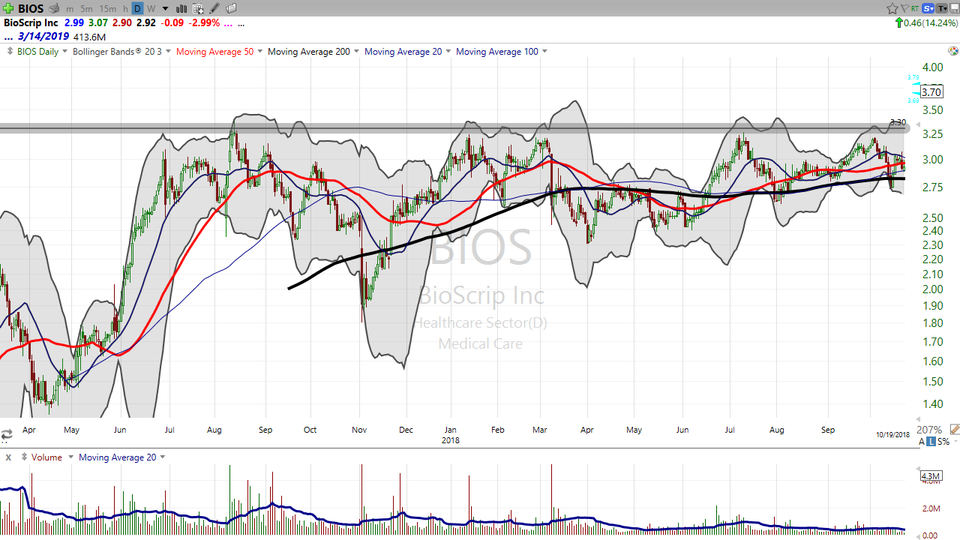
Task: Switch to the hourly (h) timeframe
Action: coord(125,9)
